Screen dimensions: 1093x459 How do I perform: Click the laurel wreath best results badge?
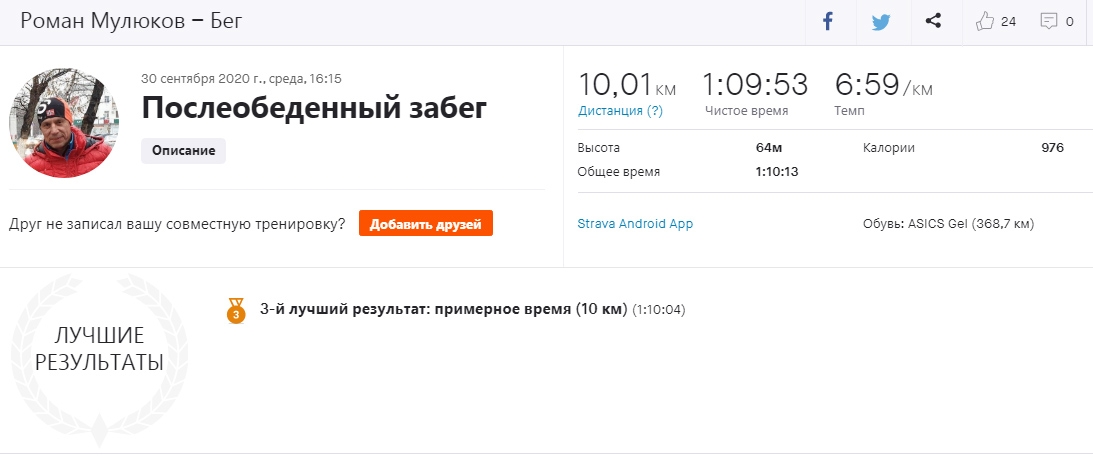99,350
